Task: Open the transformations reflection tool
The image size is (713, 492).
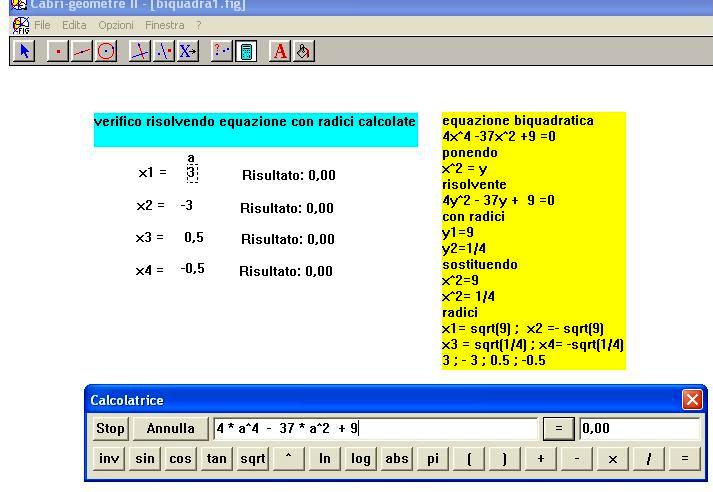Action: click(x=164, y=51)
